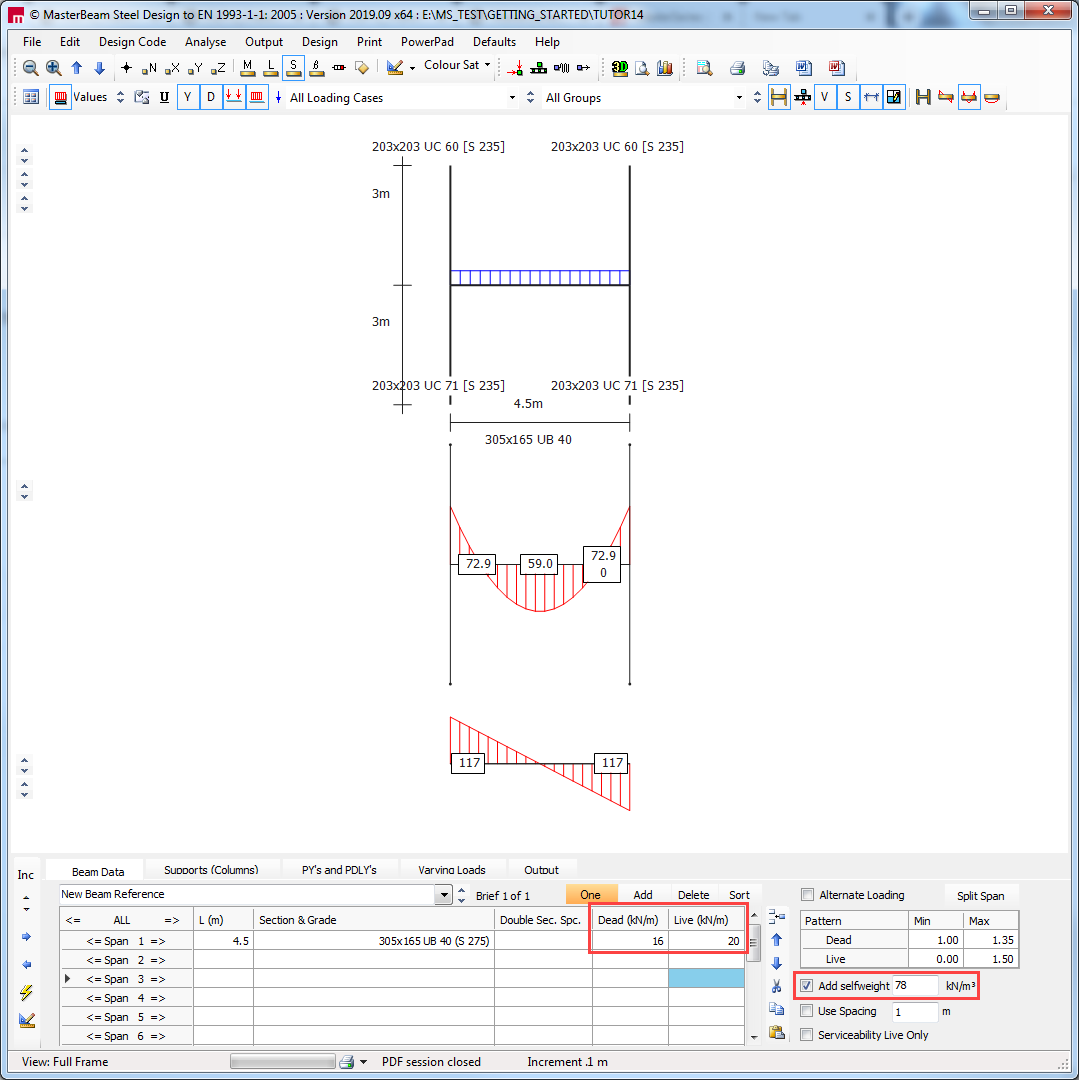Click the bending moment diagram icon
The height and width of the screenshot is (1080, 1079).
969,97
